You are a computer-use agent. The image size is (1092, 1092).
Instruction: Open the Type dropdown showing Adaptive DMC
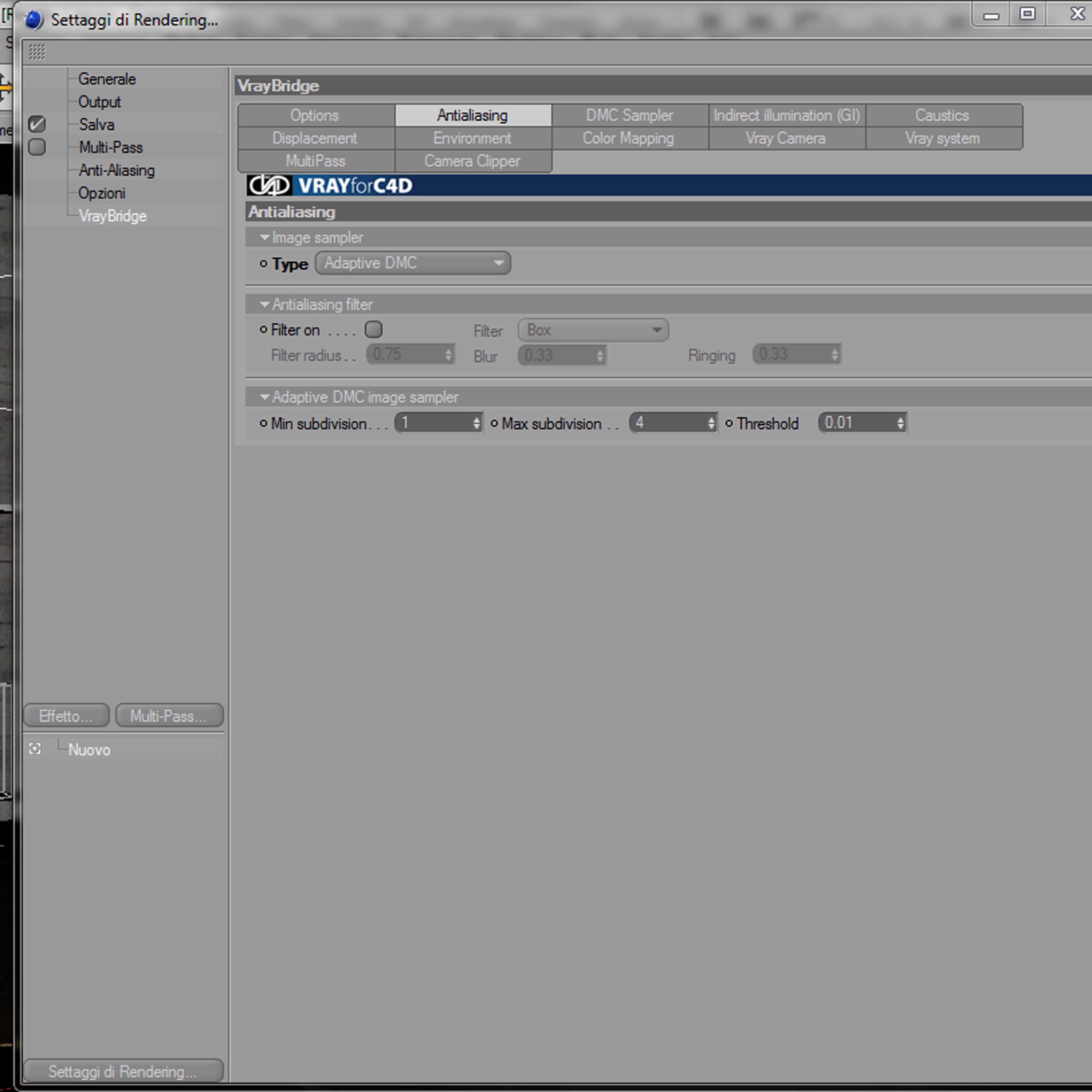coord(413,263)
